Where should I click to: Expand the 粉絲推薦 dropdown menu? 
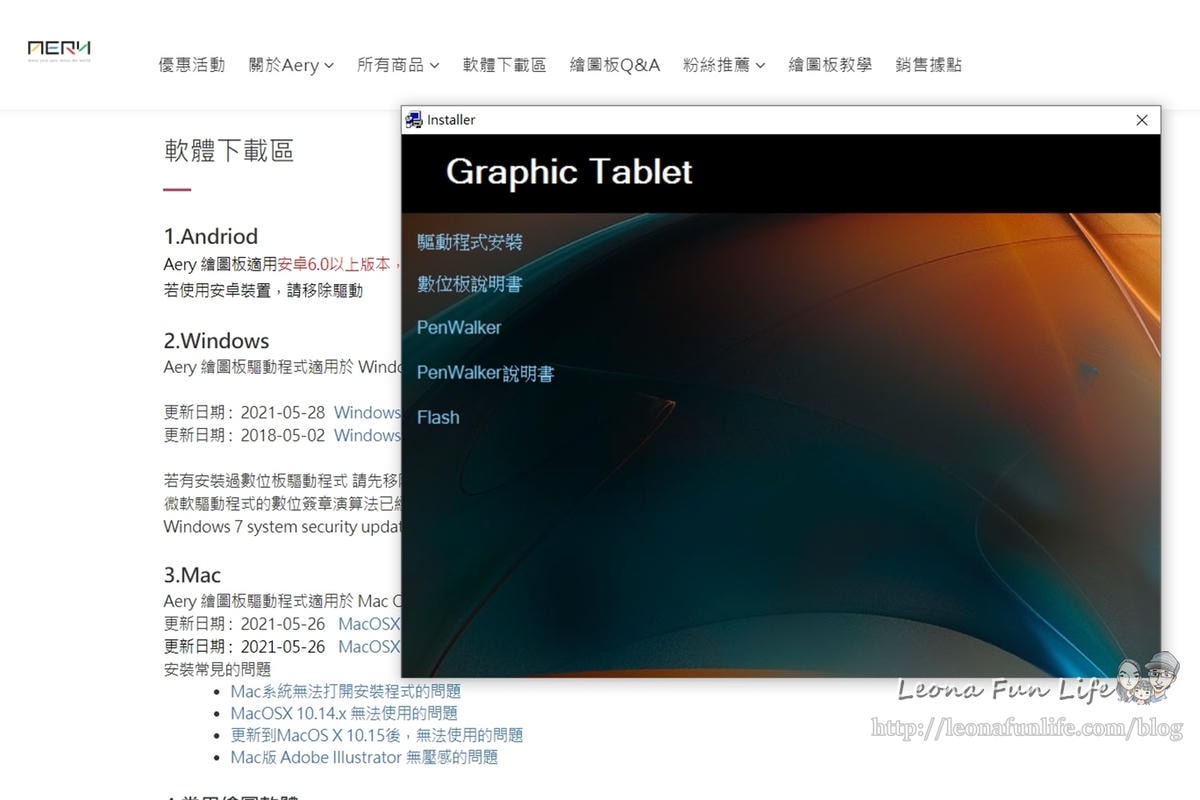pos(724,65)
